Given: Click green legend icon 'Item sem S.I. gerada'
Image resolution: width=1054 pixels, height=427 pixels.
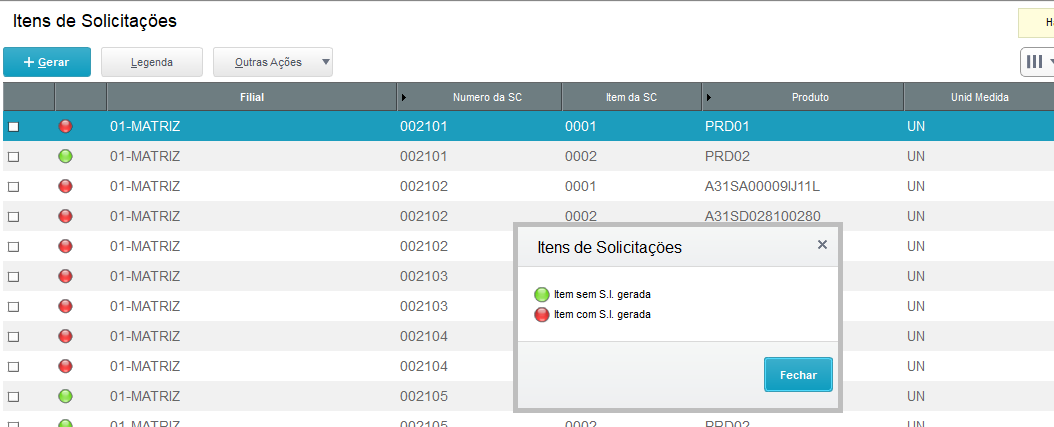Looking at the screenshot, I should pos(542,295).
